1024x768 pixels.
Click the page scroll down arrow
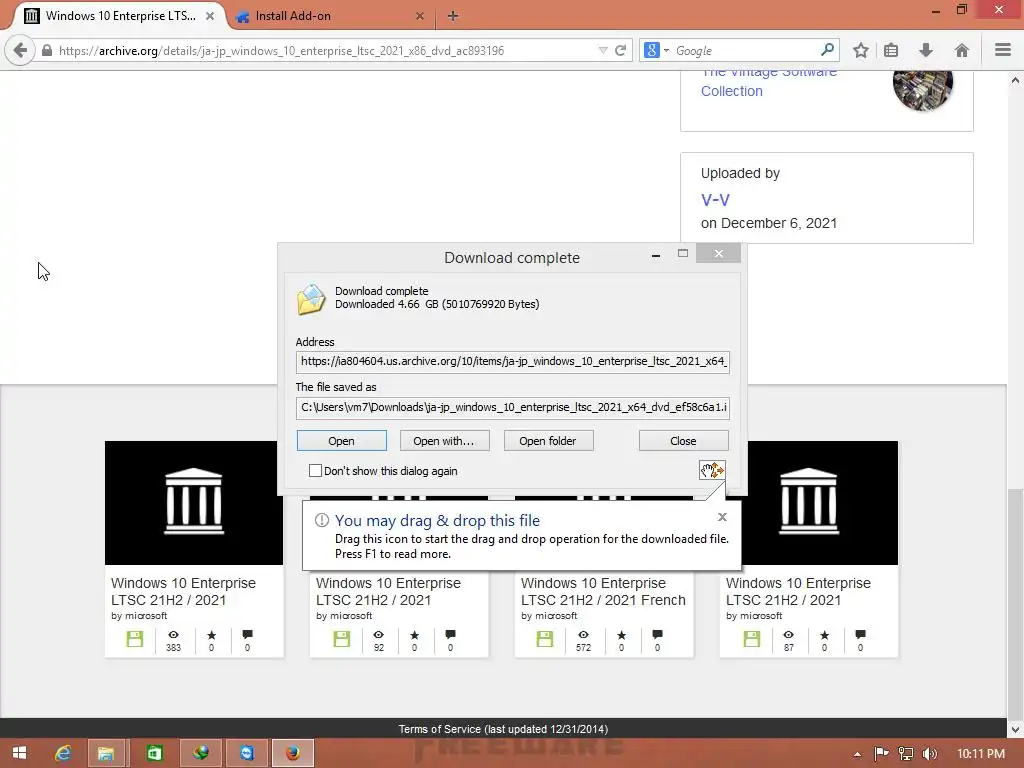click(x=1016, y=729)
